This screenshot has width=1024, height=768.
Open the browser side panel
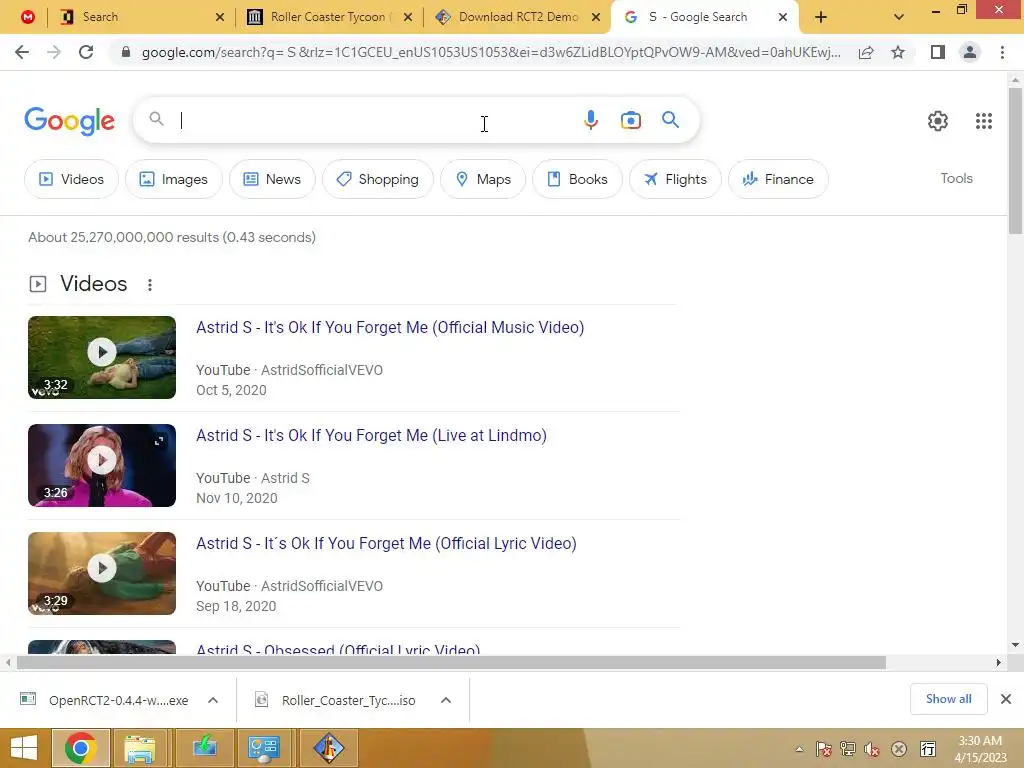click(938, 52)
